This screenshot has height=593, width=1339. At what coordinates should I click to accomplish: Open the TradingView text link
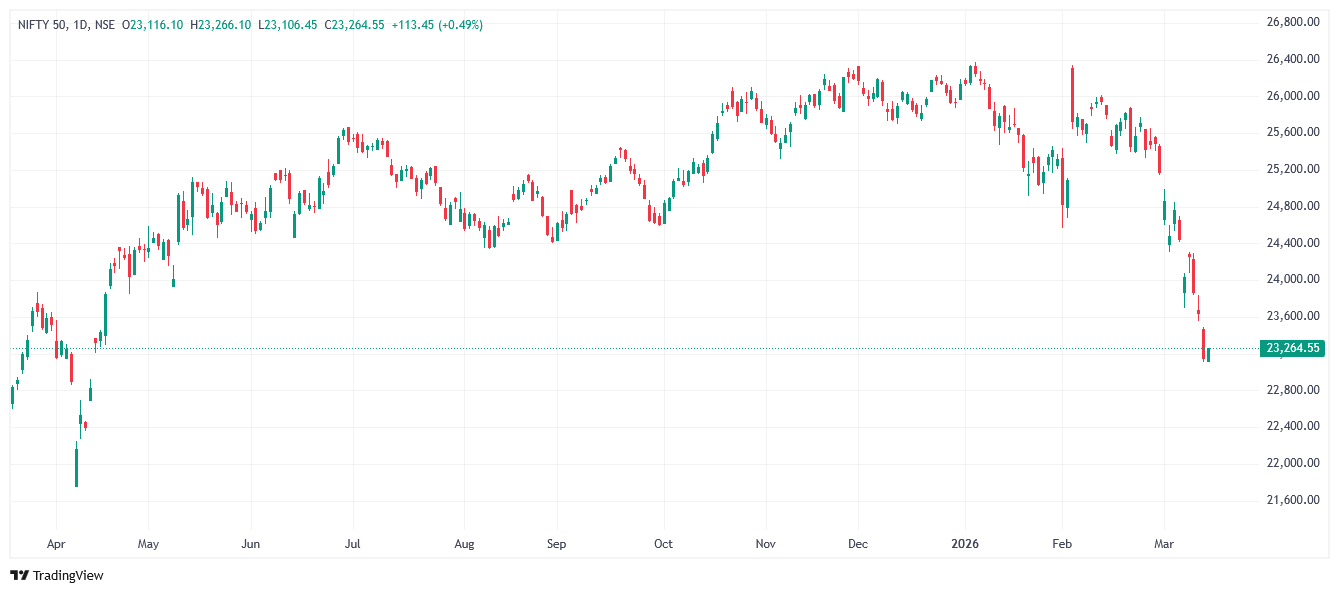point(68,575)
